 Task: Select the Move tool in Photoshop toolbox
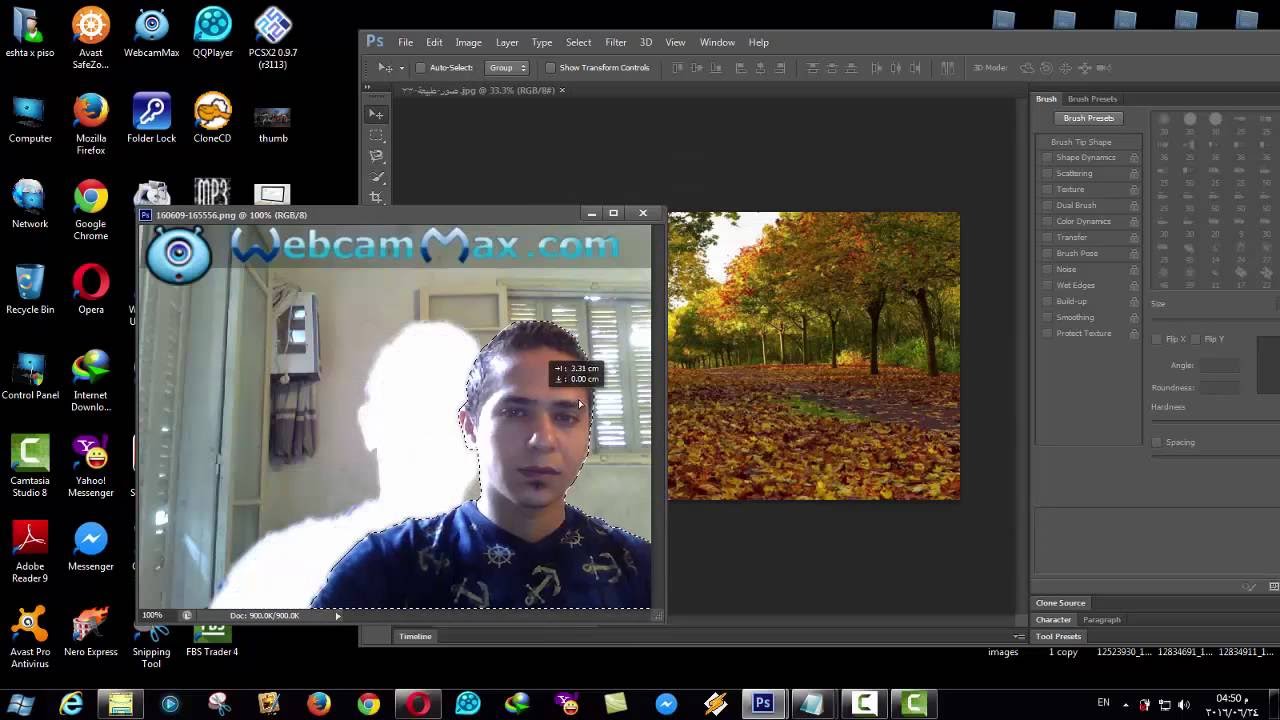(x=376, y=114)
